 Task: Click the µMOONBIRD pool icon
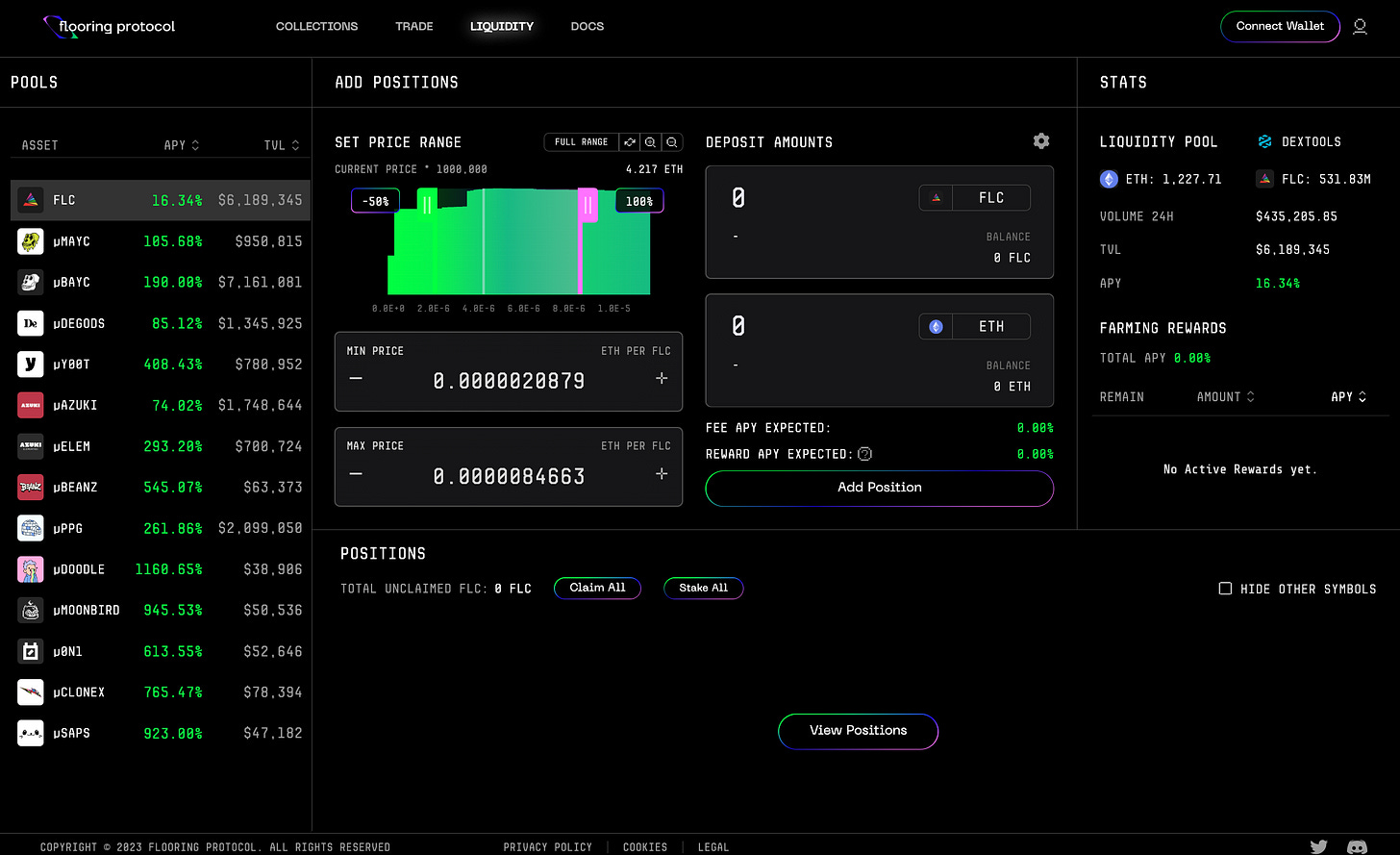tap(31, 610)
